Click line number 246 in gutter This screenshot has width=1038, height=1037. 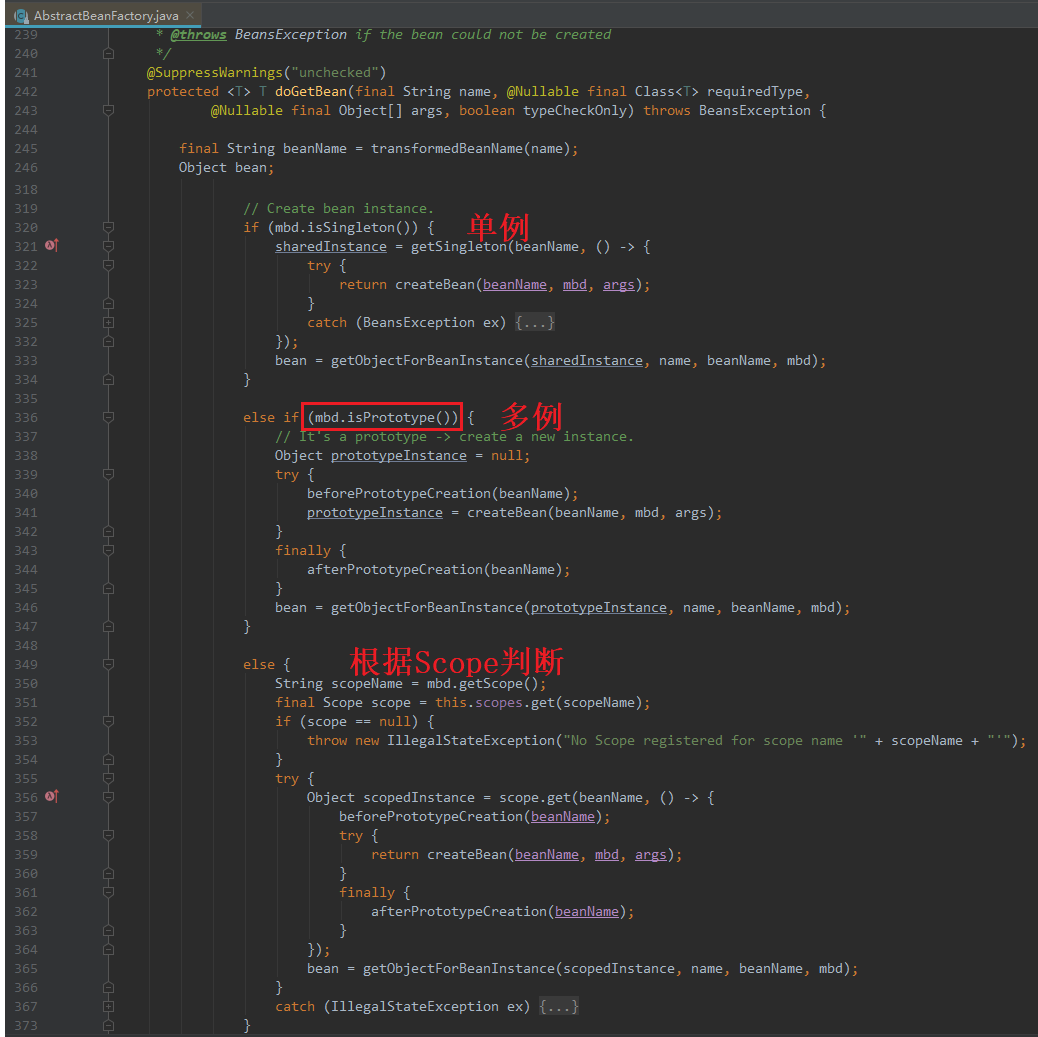coord(26,168)
